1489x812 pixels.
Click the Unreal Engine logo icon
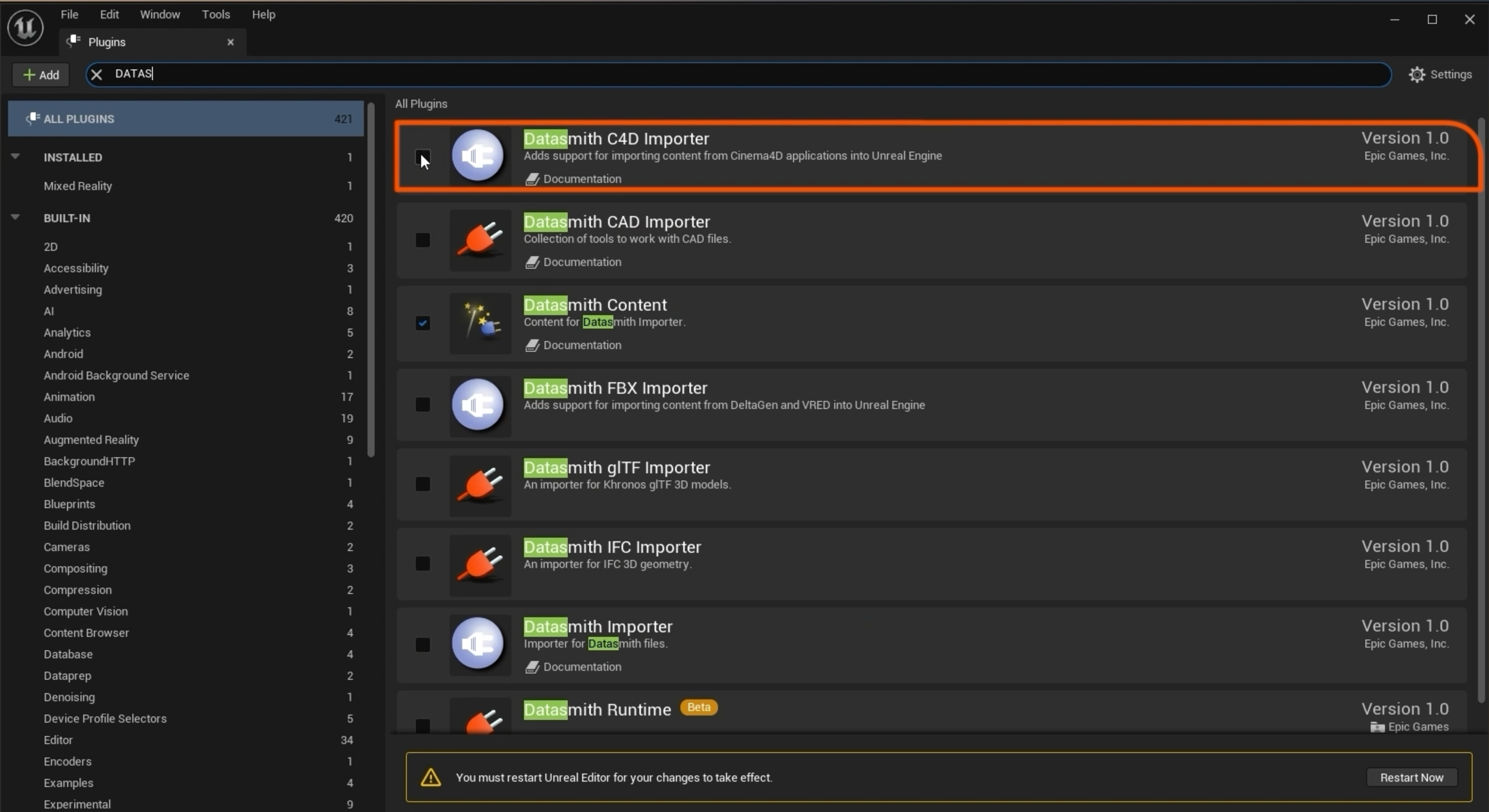25,27
